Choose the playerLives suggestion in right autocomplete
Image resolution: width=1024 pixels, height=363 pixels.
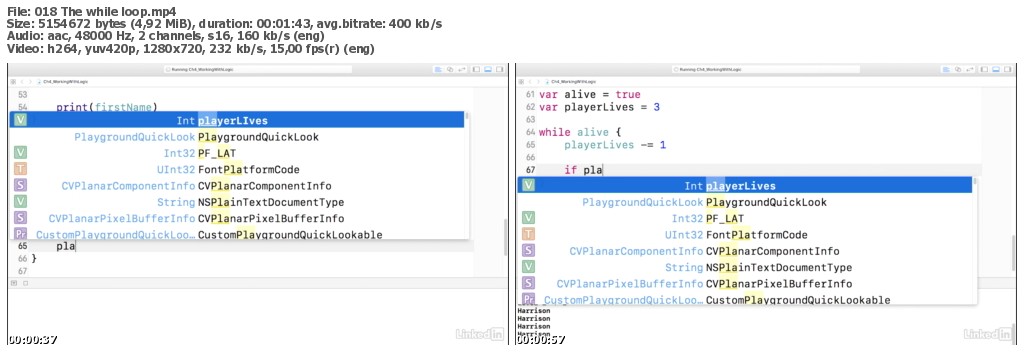point(745,185)
